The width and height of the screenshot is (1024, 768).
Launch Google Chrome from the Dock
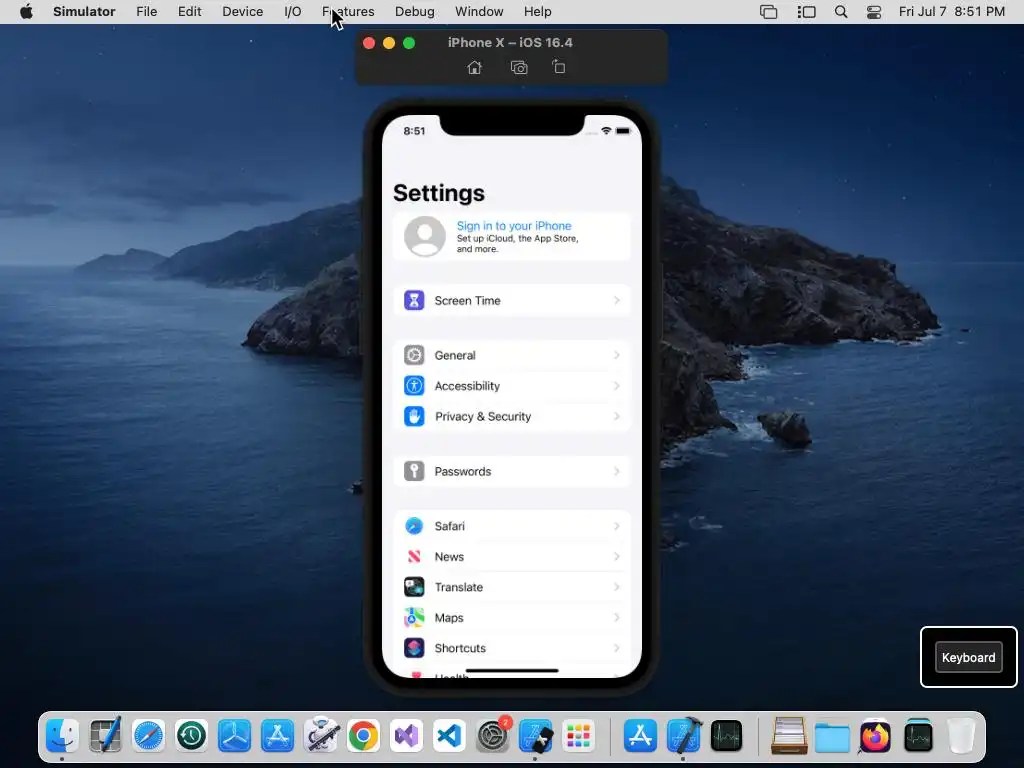tap(364, 736)
